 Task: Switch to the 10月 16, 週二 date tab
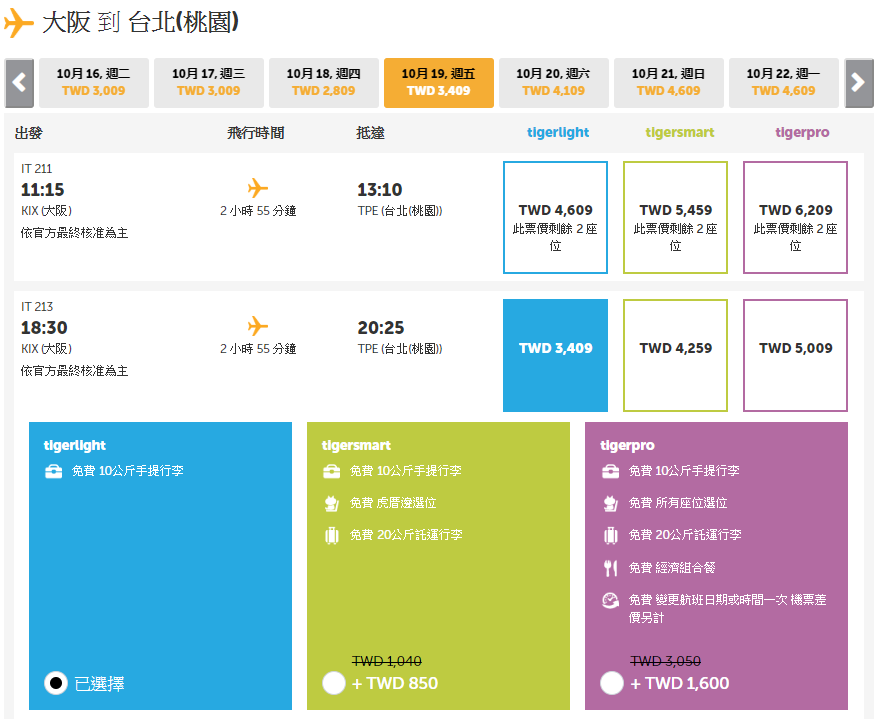click(x=94, y=83)
